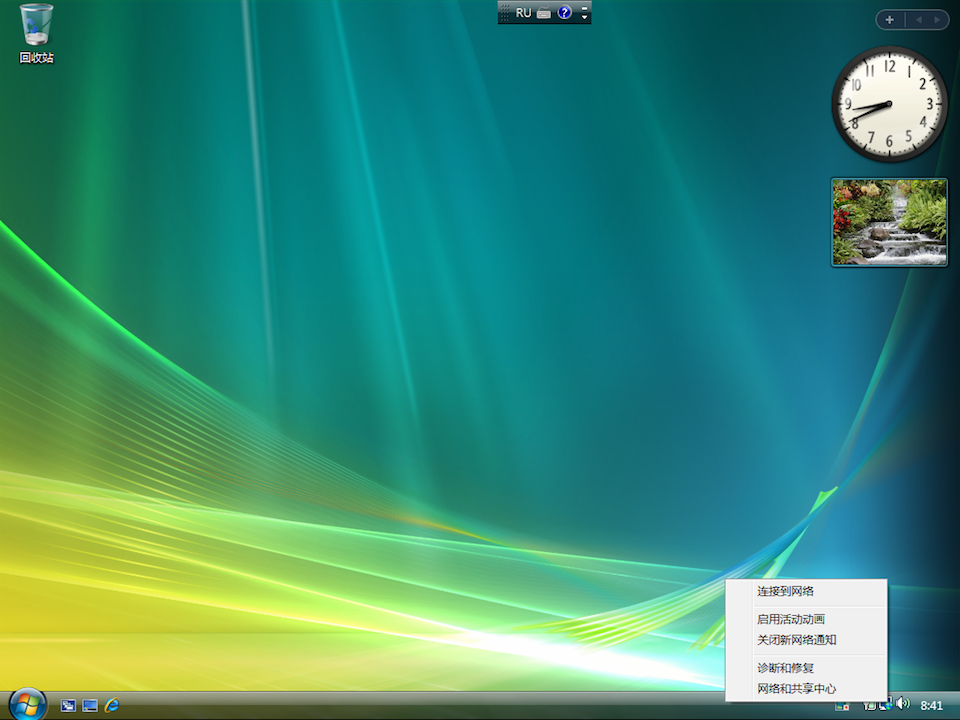Open 网络和共享中心 from menu
The height and width of the screenshot is (720, 960).
click(806, 689)
